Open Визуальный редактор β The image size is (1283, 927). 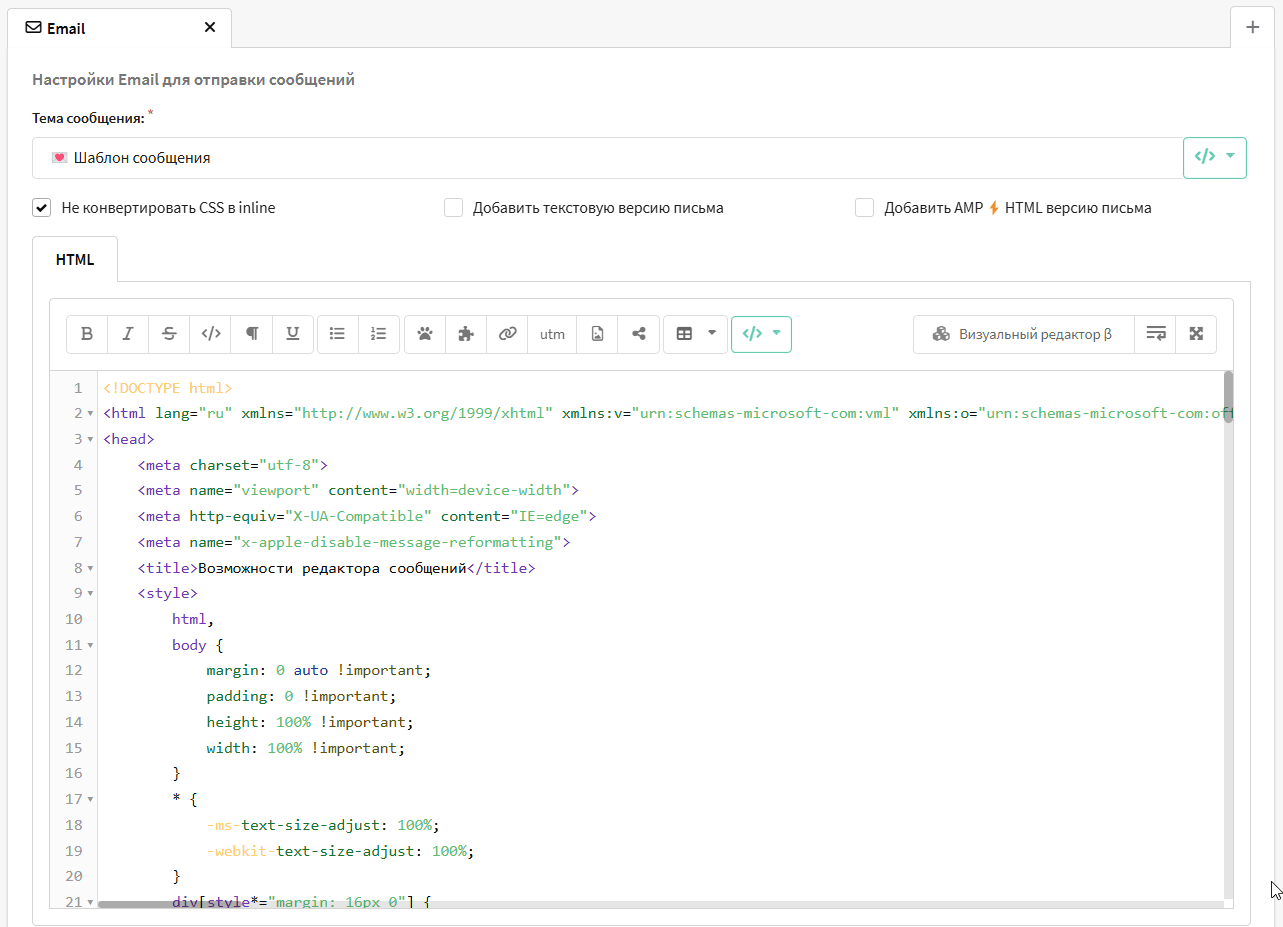click(1023, 334)
